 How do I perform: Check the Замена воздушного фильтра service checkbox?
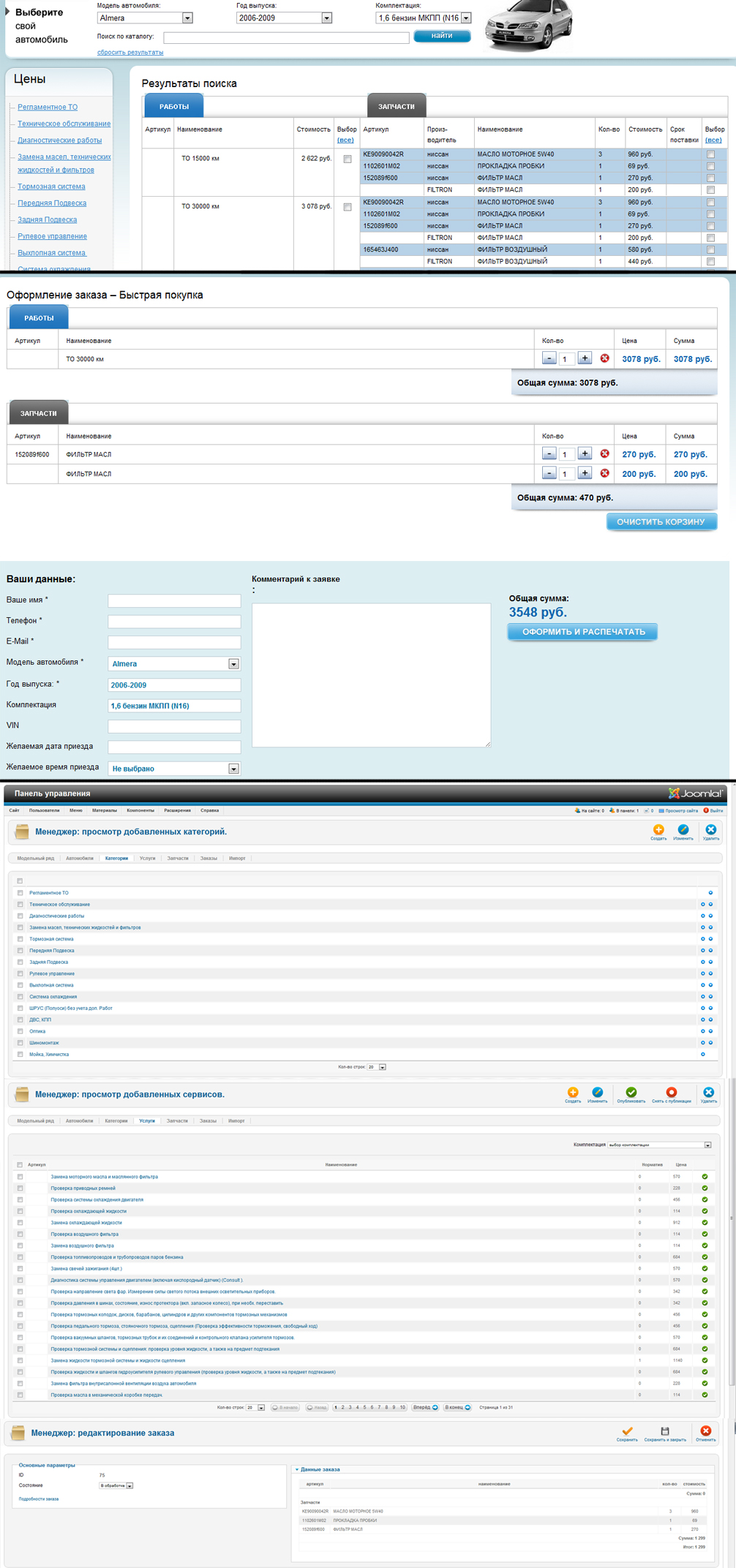(20, 1245)
